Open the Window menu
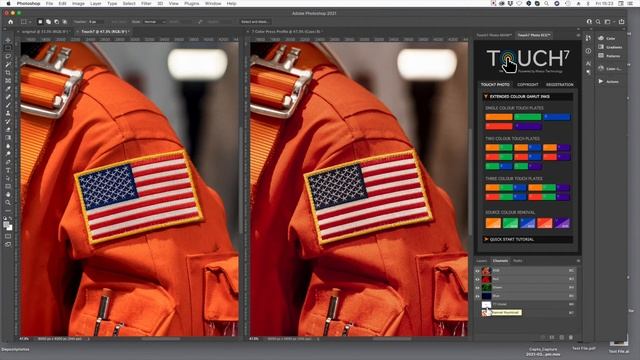The width and height of the screenshot is (640, 360). (x=213, y=3)
